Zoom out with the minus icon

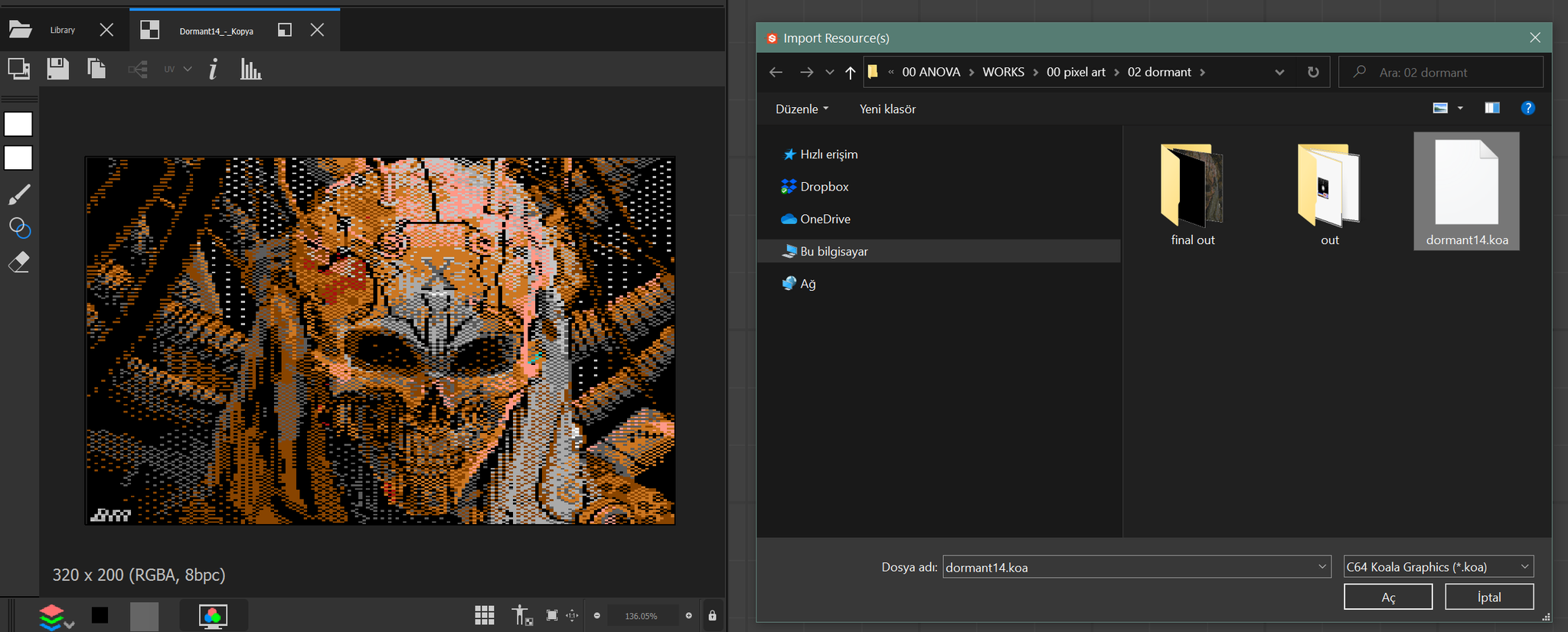[x=597, y=616]
